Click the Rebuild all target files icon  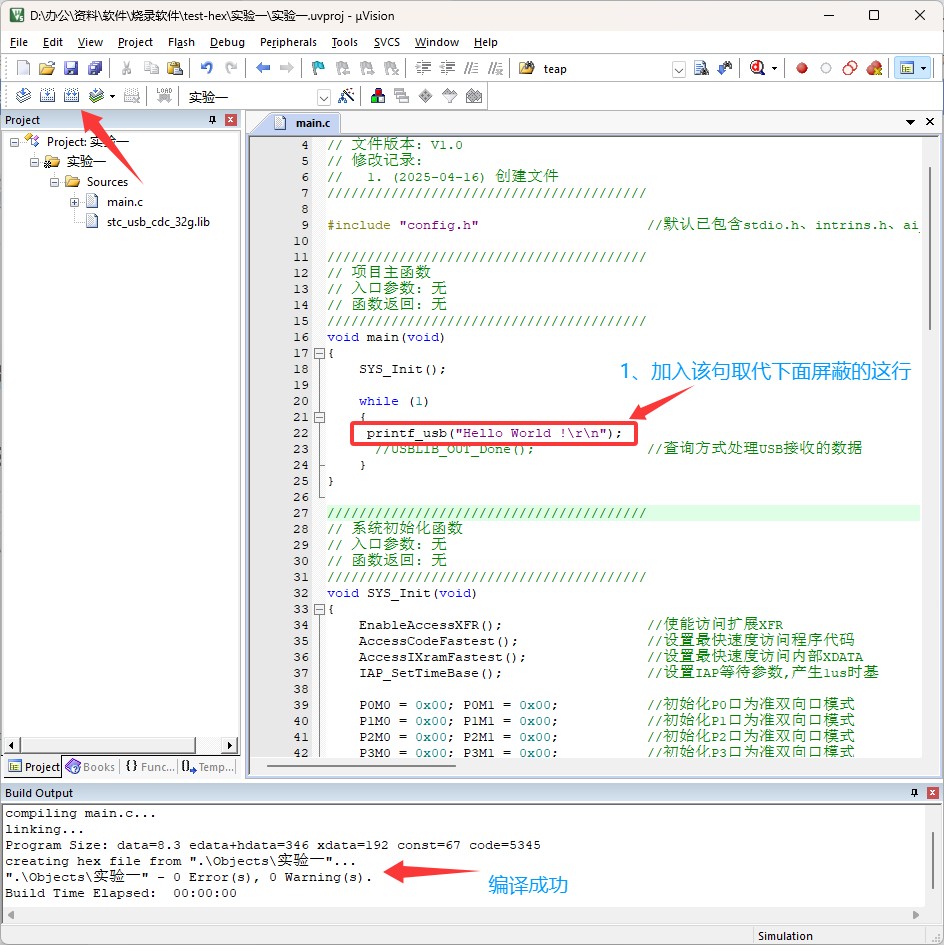(71, 96)
